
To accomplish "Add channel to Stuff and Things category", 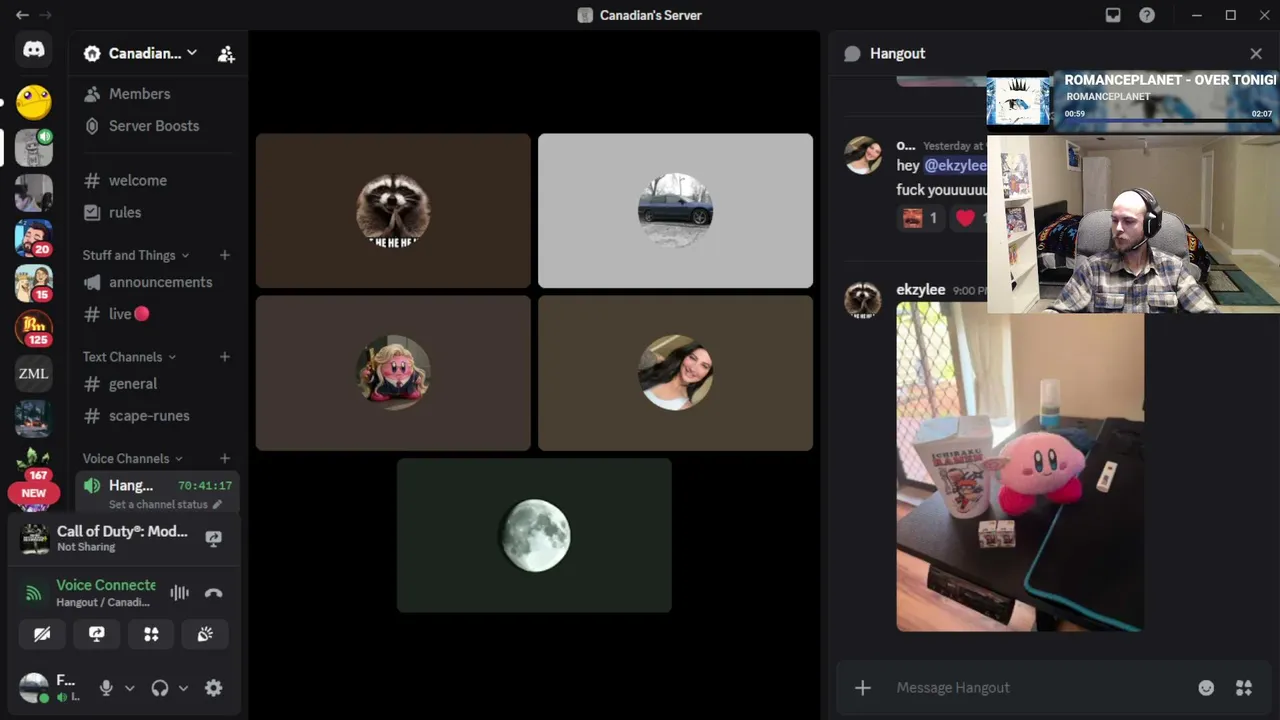I will coord(225,255).
